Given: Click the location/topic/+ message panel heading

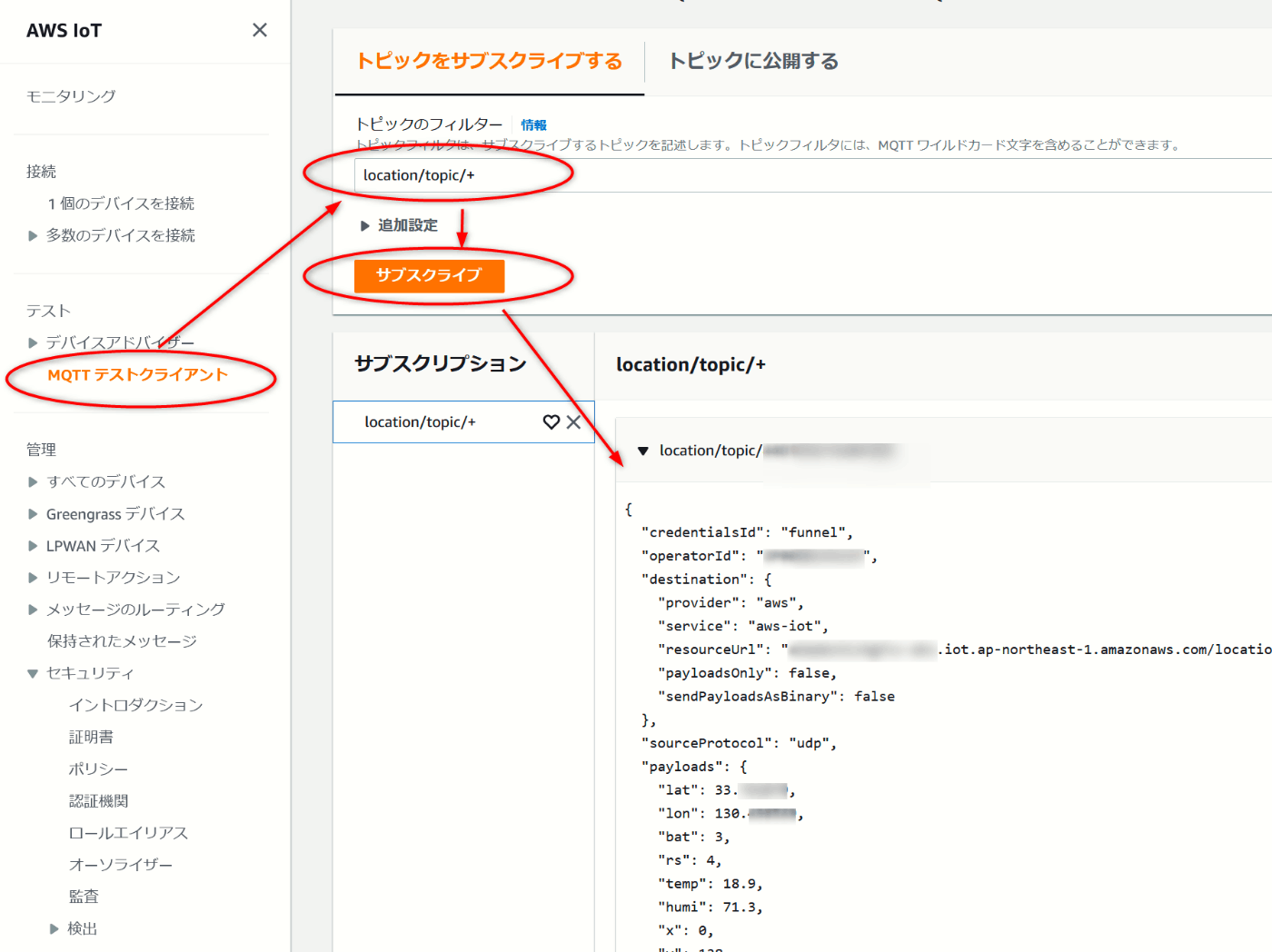Looking at the screenshot, I should coord(691,364).
